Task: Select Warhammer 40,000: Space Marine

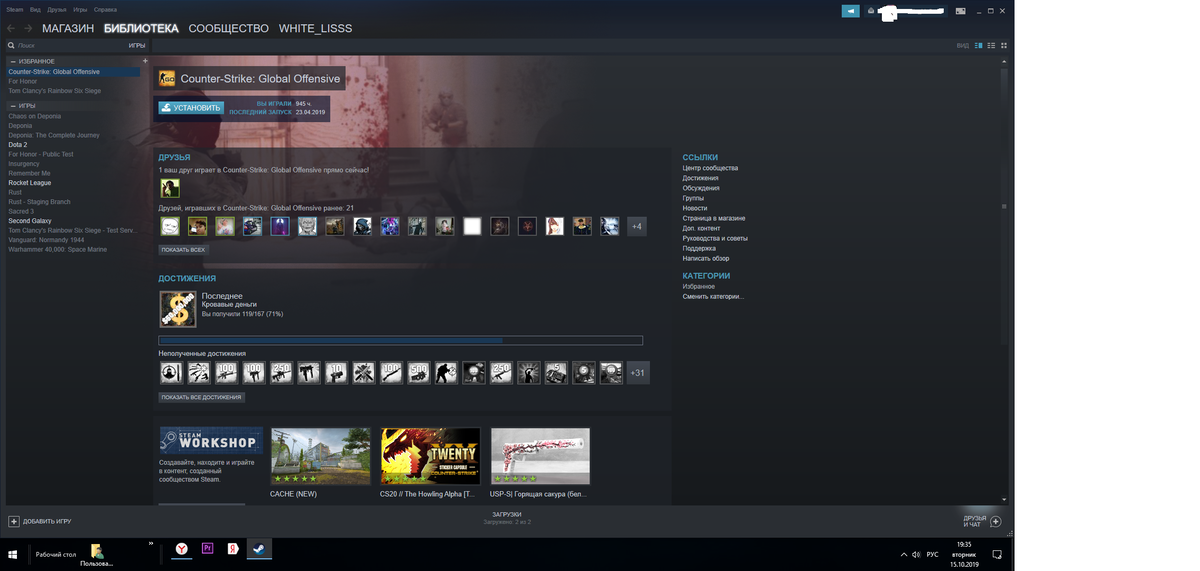Action: click(x=57, y=249)
